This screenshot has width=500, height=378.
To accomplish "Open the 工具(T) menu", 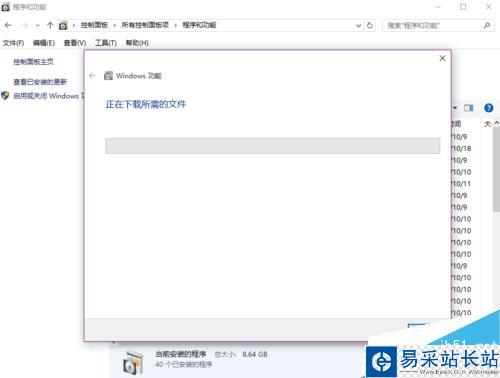I will (x=106, y=43).
